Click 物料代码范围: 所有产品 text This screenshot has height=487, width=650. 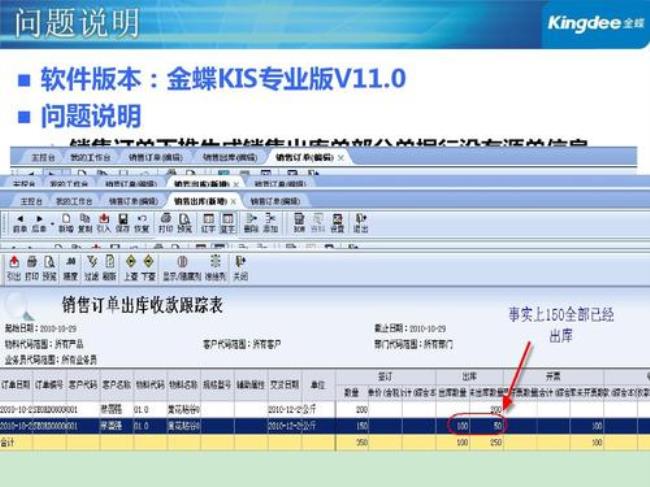[44, 344]
